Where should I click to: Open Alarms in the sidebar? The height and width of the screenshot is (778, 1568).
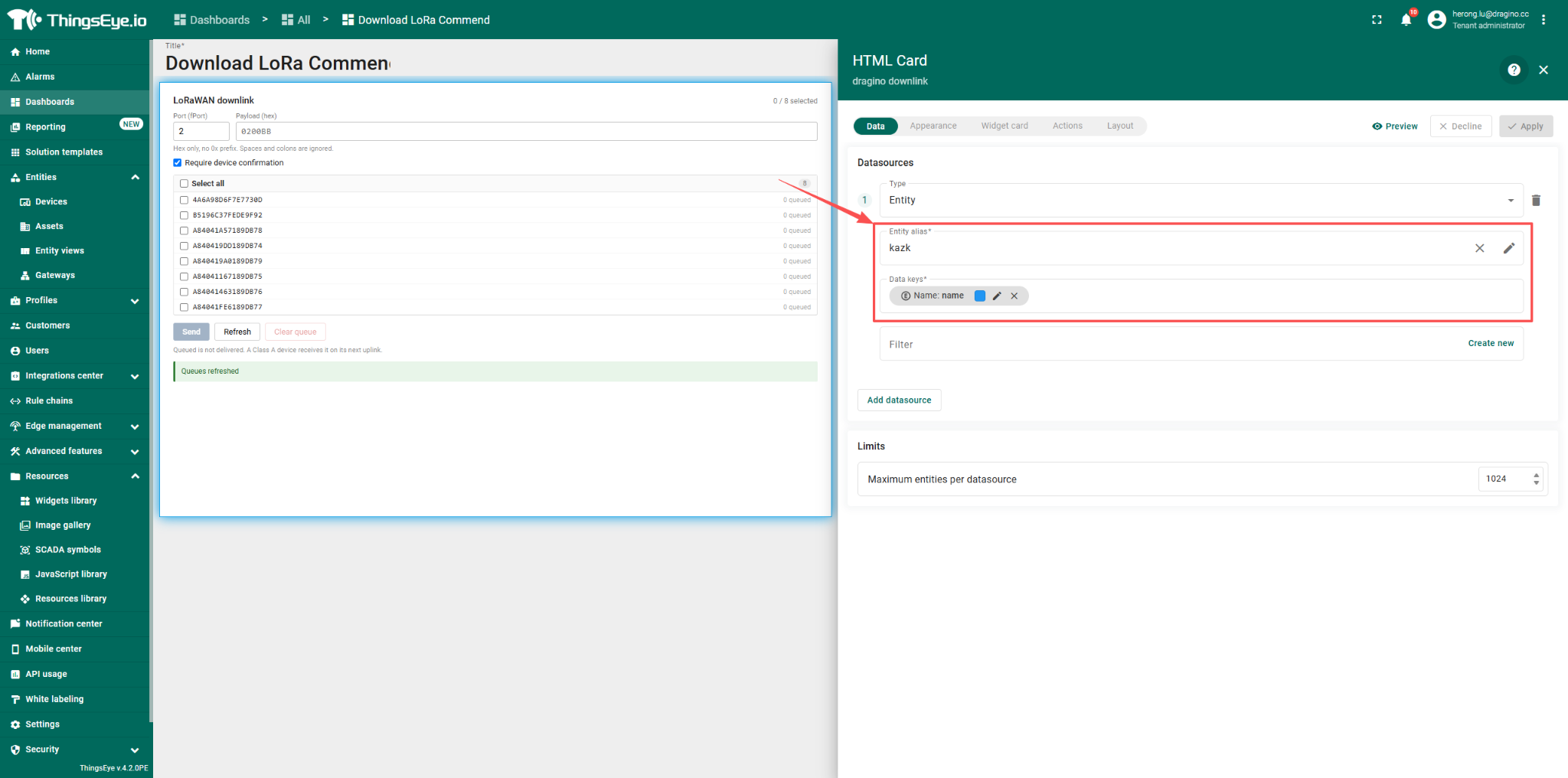click(74, 77)
